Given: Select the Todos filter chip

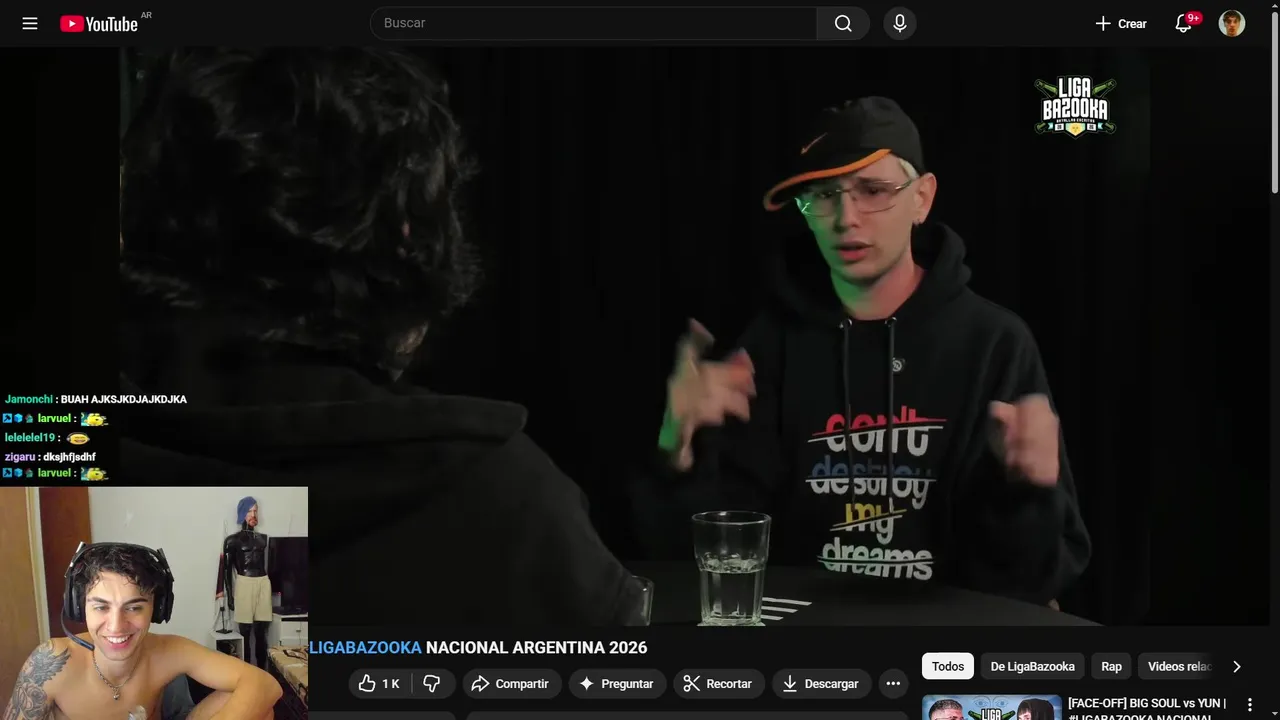Looking at the screenshot, I should pos(948,666).
